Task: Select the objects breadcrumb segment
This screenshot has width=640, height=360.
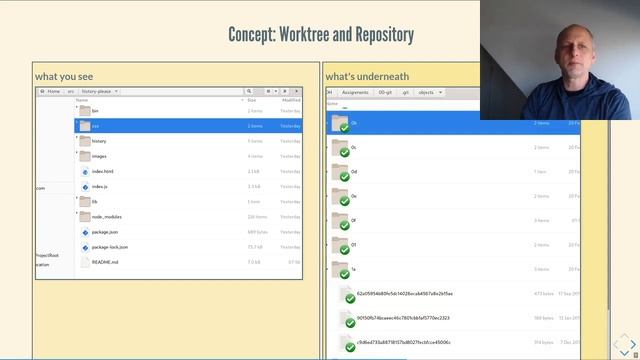Action: click(426, 93)
